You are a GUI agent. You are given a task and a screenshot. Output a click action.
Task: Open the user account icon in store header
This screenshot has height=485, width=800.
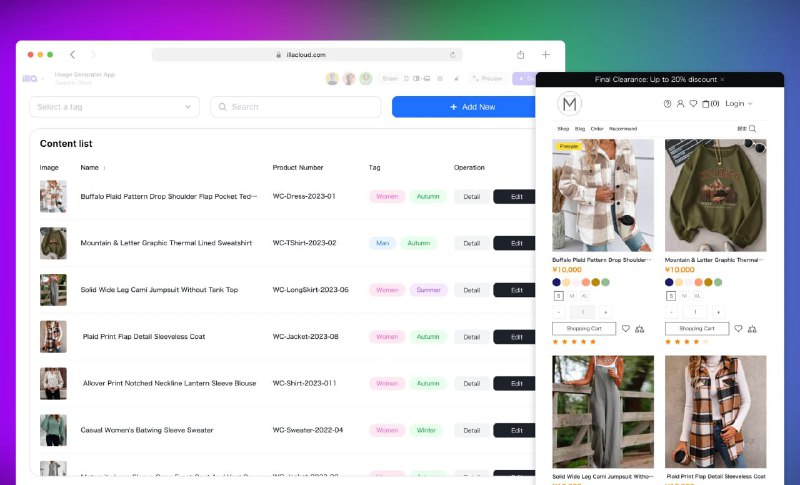pyautogui.click(x=680, y=104)
